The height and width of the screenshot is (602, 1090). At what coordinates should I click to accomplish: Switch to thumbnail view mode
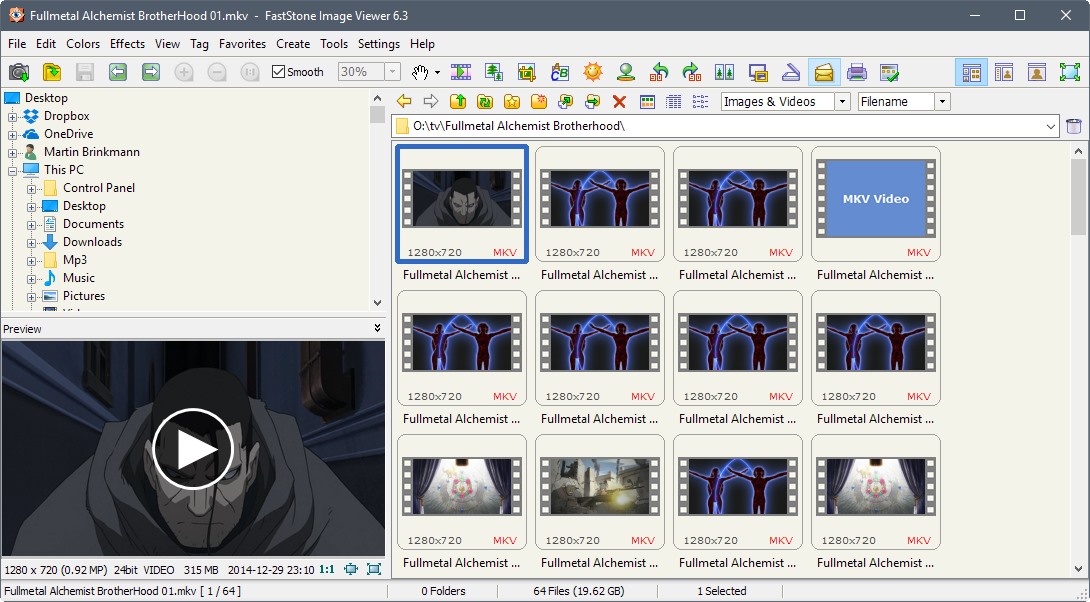(647, 101)
